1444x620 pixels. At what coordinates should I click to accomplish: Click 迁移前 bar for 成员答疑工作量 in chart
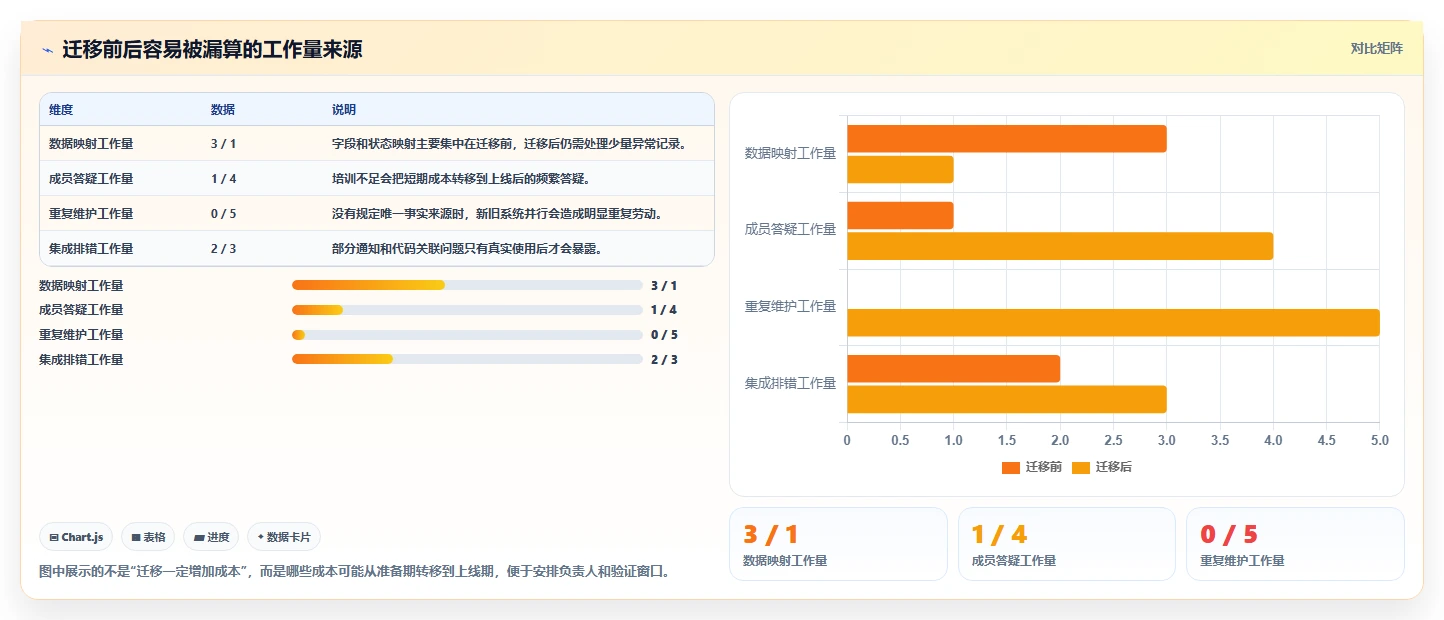(x=900, y=215)
